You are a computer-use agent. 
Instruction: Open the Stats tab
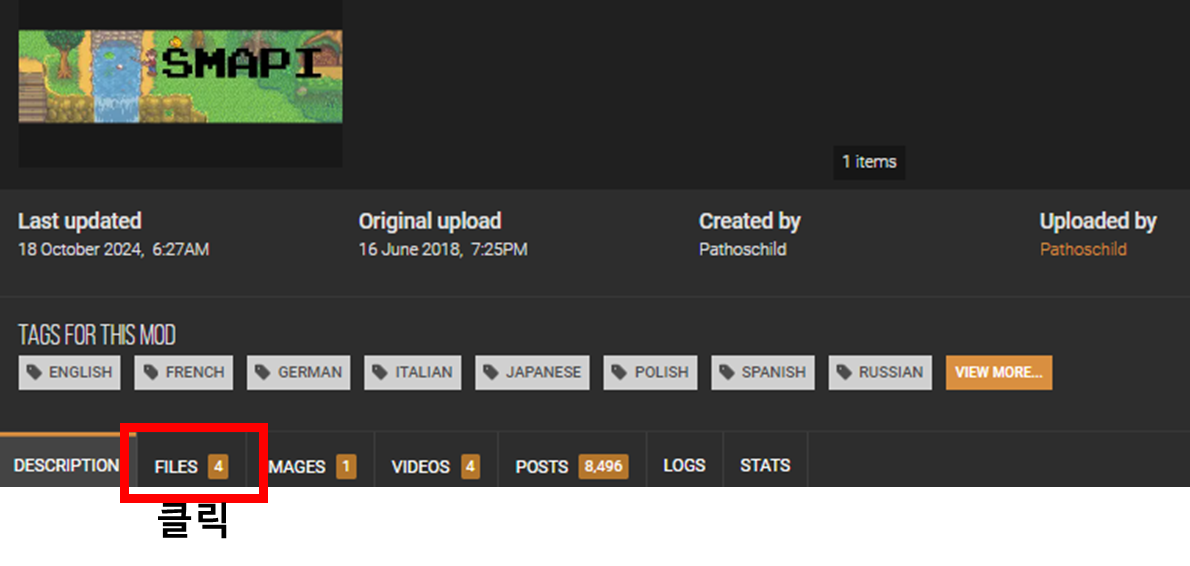tap(765, 466)
